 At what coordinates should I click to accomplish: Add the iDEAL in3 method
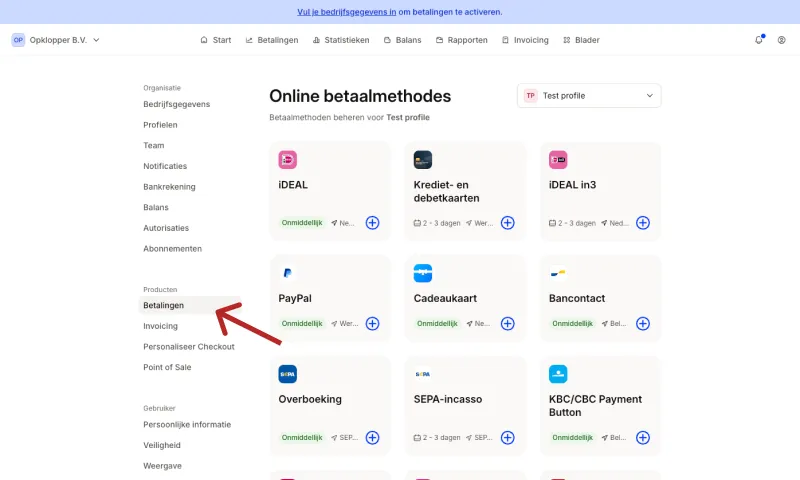pyautogui.click(x=643, y=223)
